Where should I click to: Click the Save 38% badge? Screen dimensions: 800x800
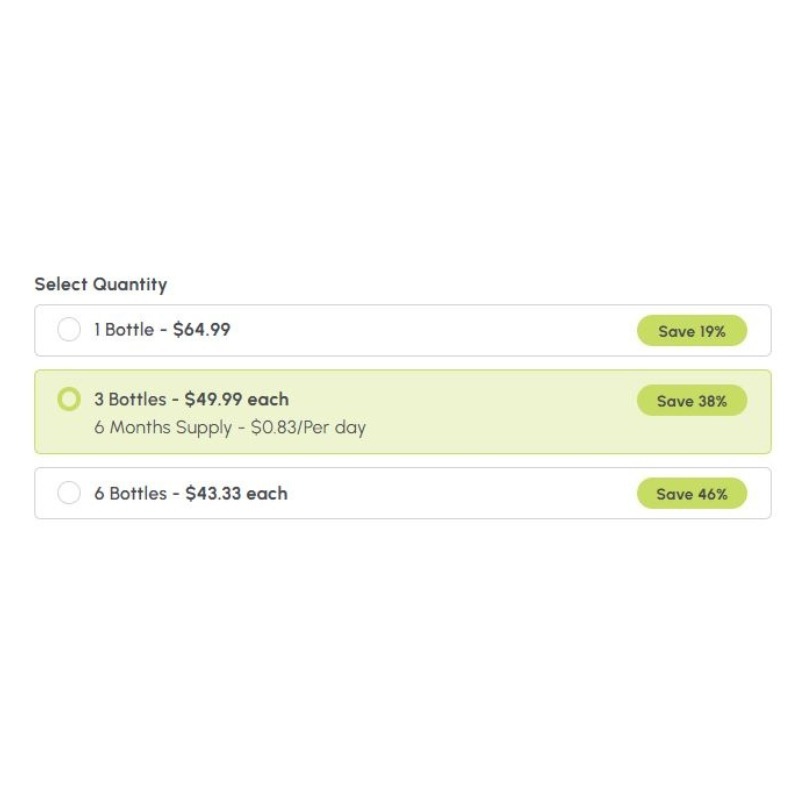pyautogui.click(x=692, y=401)
